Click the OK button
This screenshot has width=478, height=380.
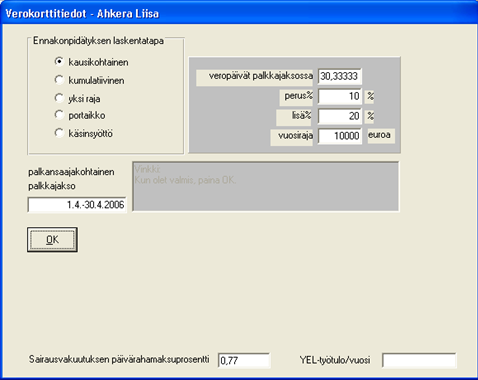coord(52,240)
